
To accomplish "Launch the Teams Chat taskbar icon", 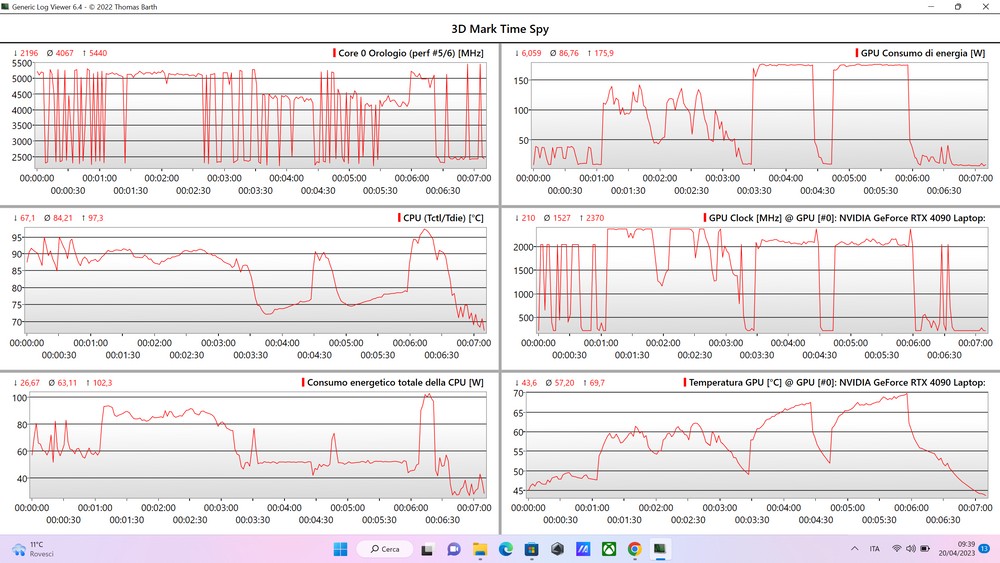I will tap(454, 549).
